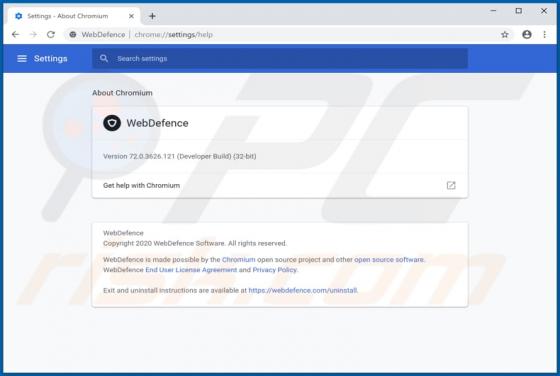Click the magnifier icon in search settings
Image resolution: width=560 pixels, height=376 pixels.
click(104, 59)
